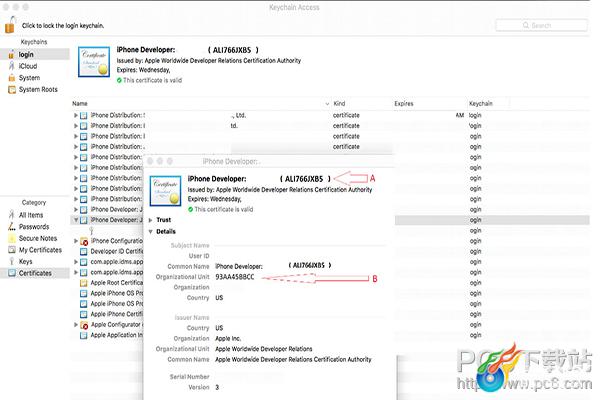Click in the Search field
Image resolution: width=600 pixels, height=400 pixels.
(x=541, y=25)
